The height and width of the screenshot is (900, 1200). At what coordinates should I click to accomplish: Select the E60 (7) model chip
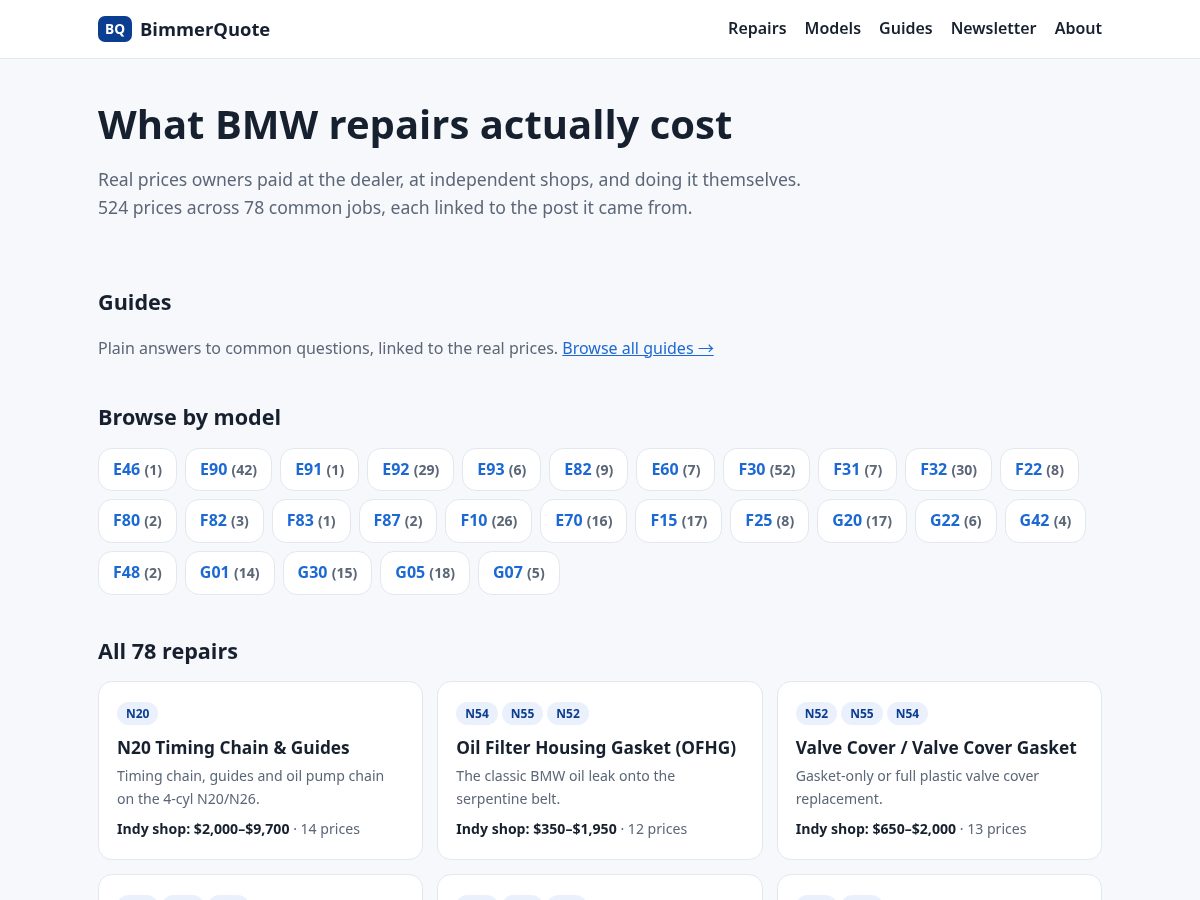pos(675,469)
